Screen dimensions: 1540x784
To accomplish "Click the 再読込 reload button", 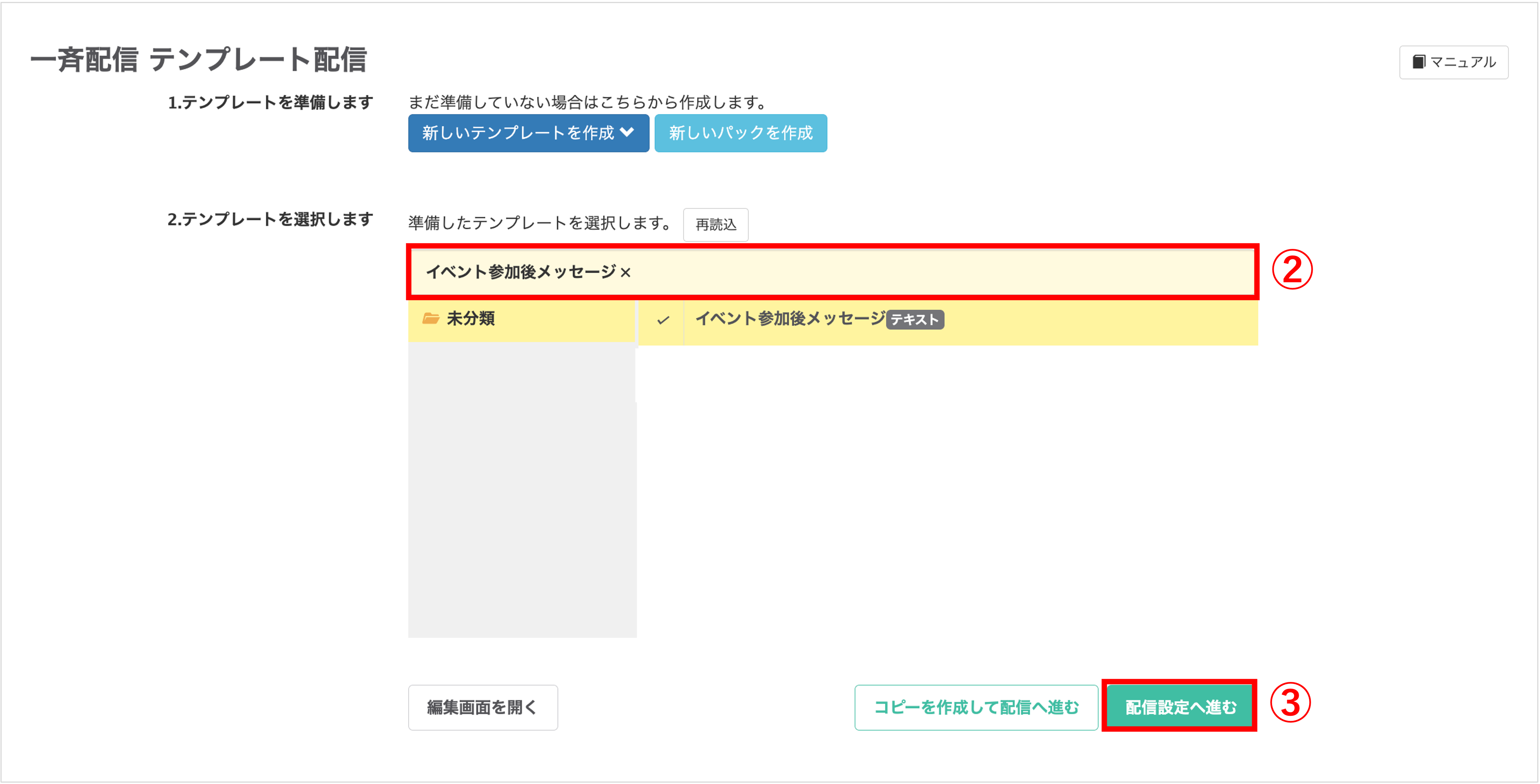I will (x=715, y=225).
